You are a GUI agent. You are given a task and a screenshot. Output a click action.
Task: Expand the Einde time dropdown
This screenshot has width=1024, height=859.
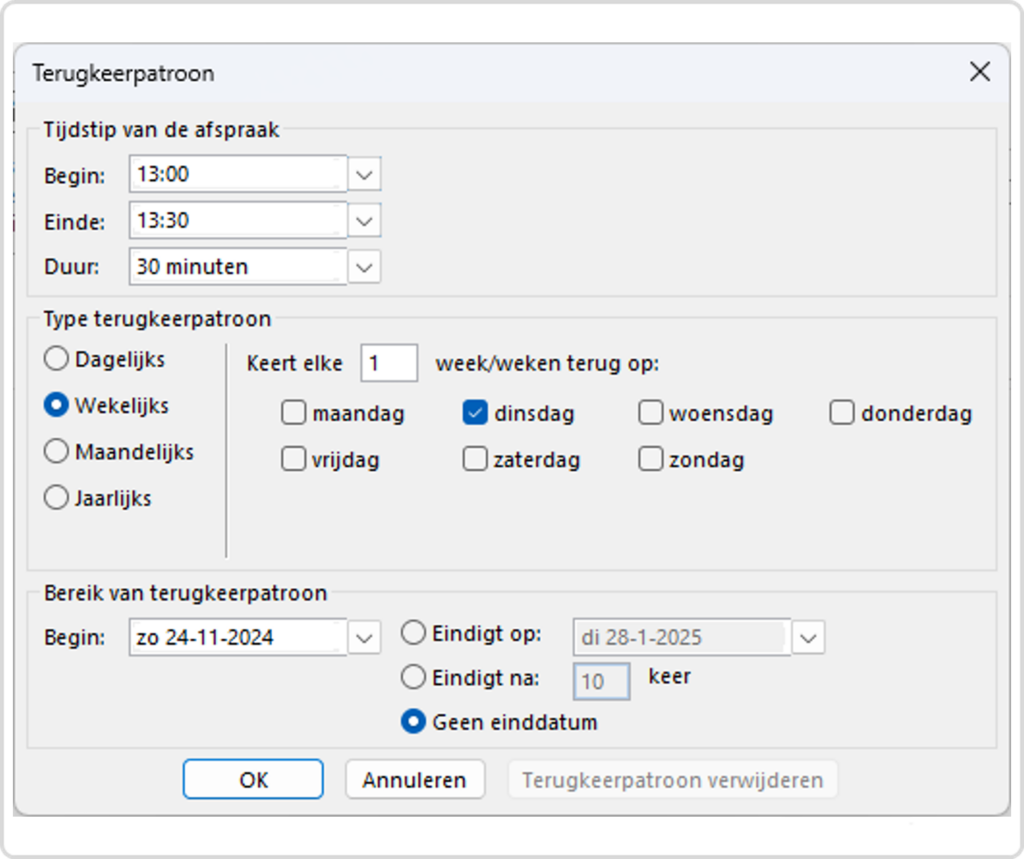pyautogui.click(x=365, y=220)
